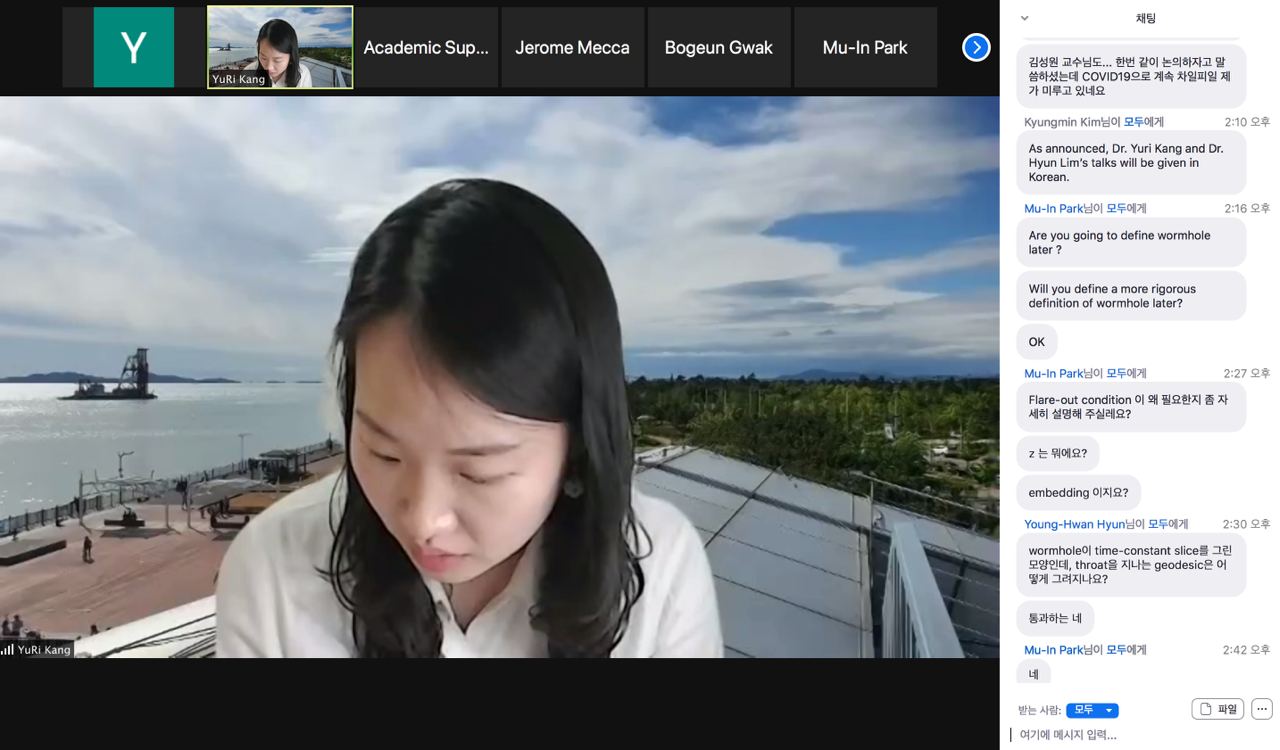
Task: Click the Young-Hwan Hyun sender name in chat
Action: tap(1073, 524)
